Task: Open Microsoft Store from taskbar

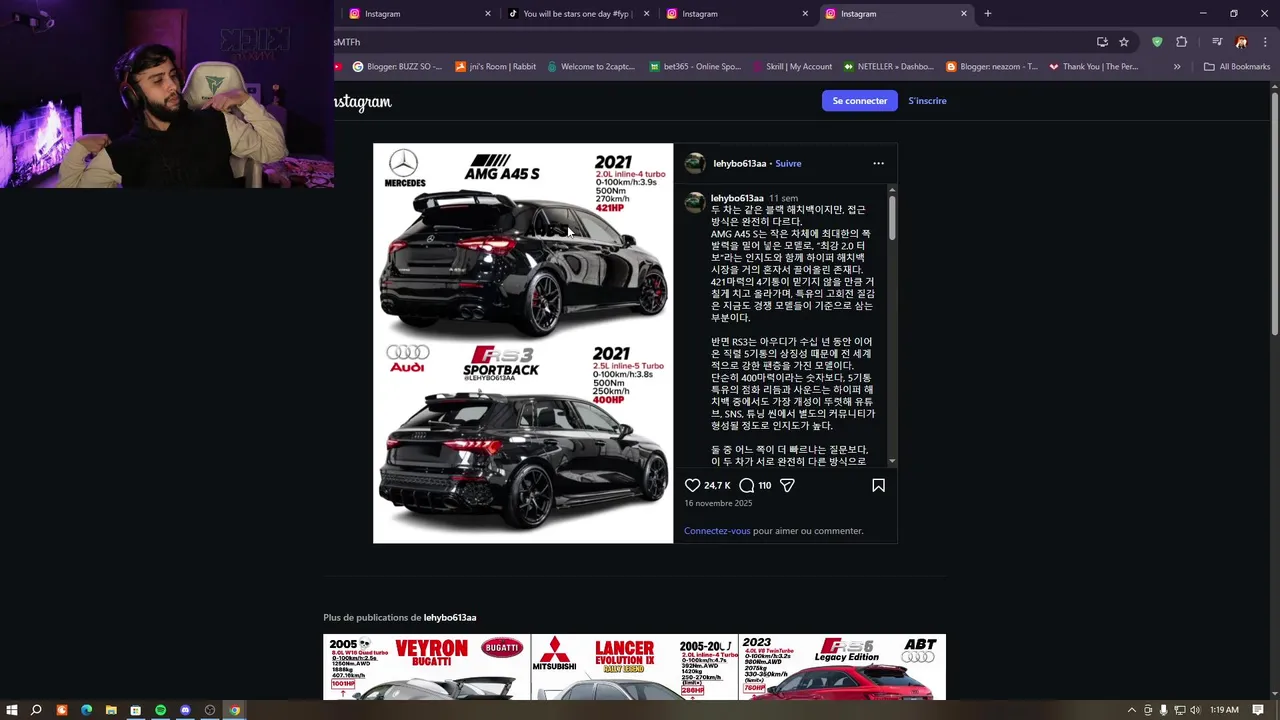Action: point(135,710)
